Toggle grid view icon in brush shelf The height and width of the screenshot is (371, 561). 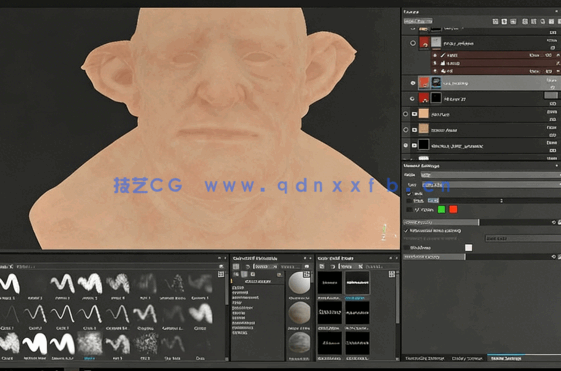click(221, 274)
